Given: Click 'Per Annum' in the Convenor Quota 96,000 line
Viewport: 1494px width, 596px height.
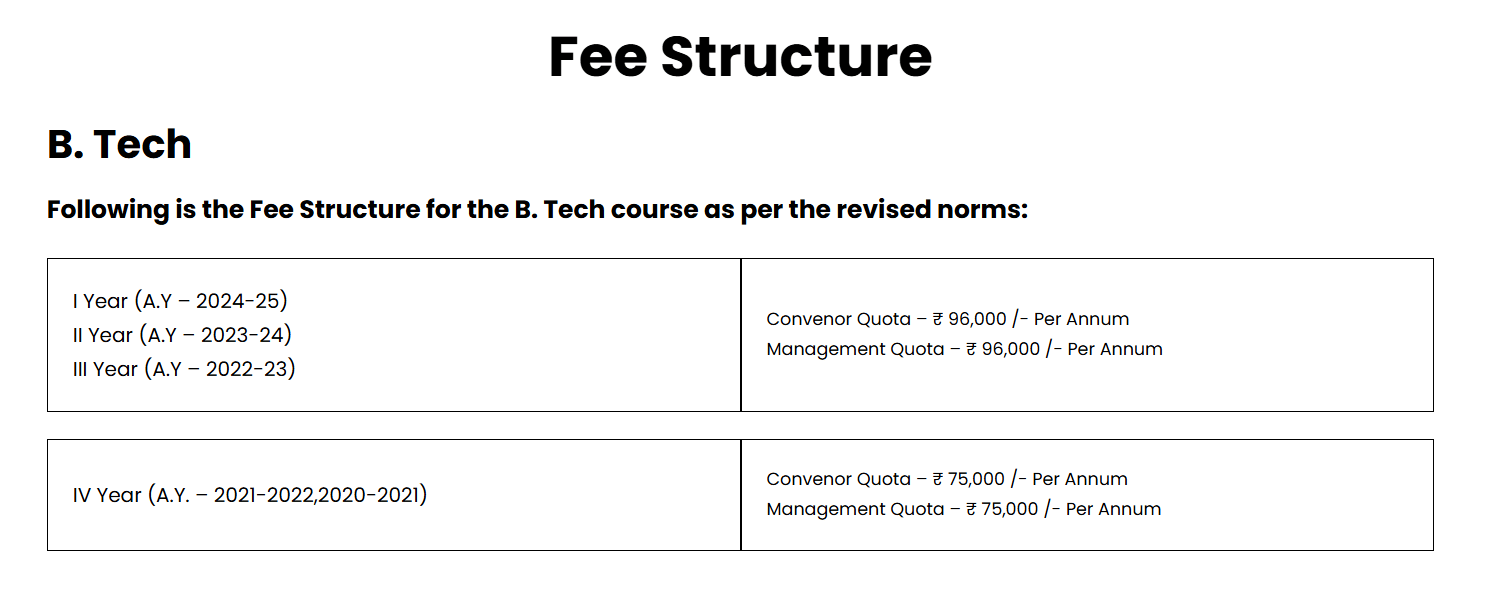Looking at the screenshot, I should point(1081,320).
